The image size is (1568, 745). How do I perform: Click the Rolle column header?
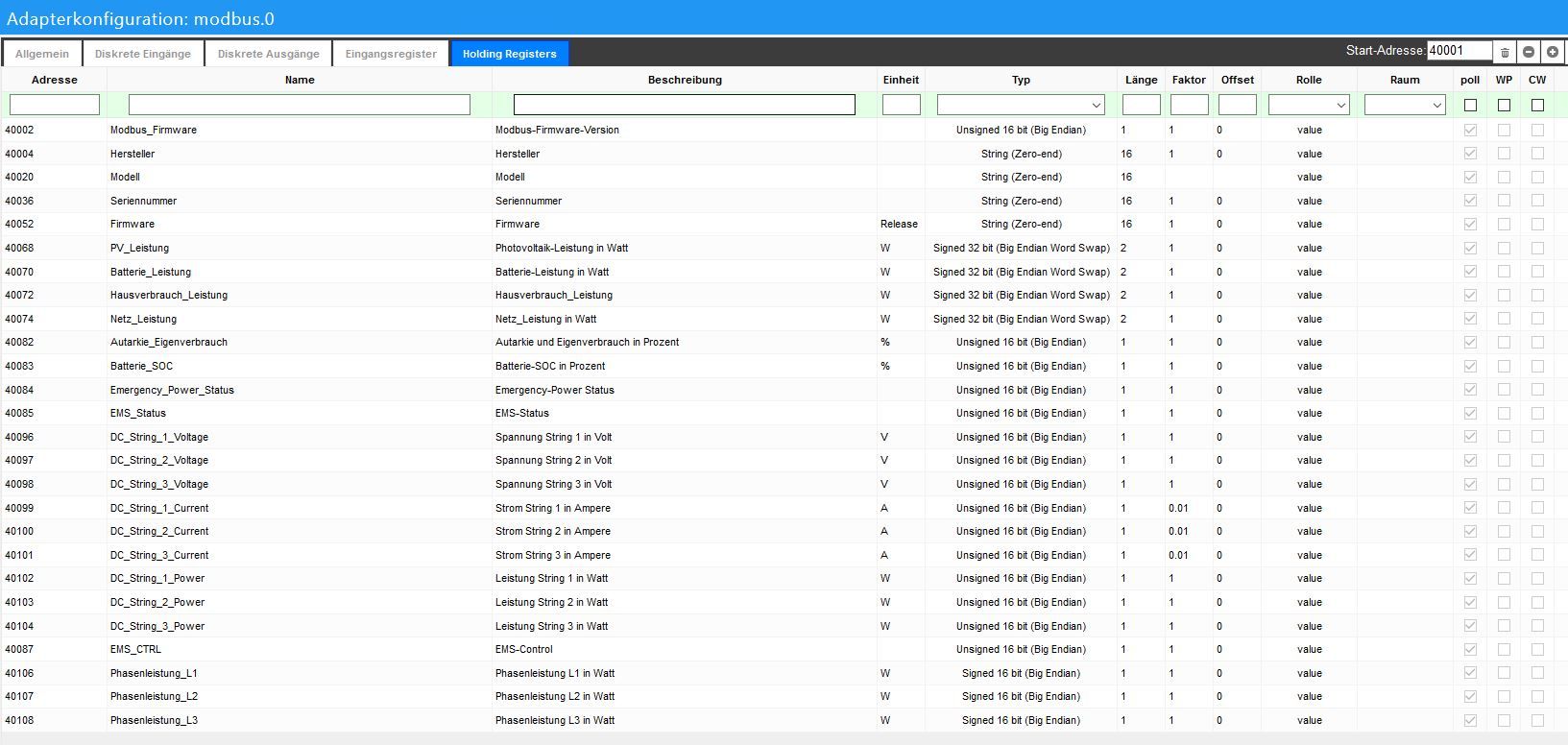coord(1309,80)
